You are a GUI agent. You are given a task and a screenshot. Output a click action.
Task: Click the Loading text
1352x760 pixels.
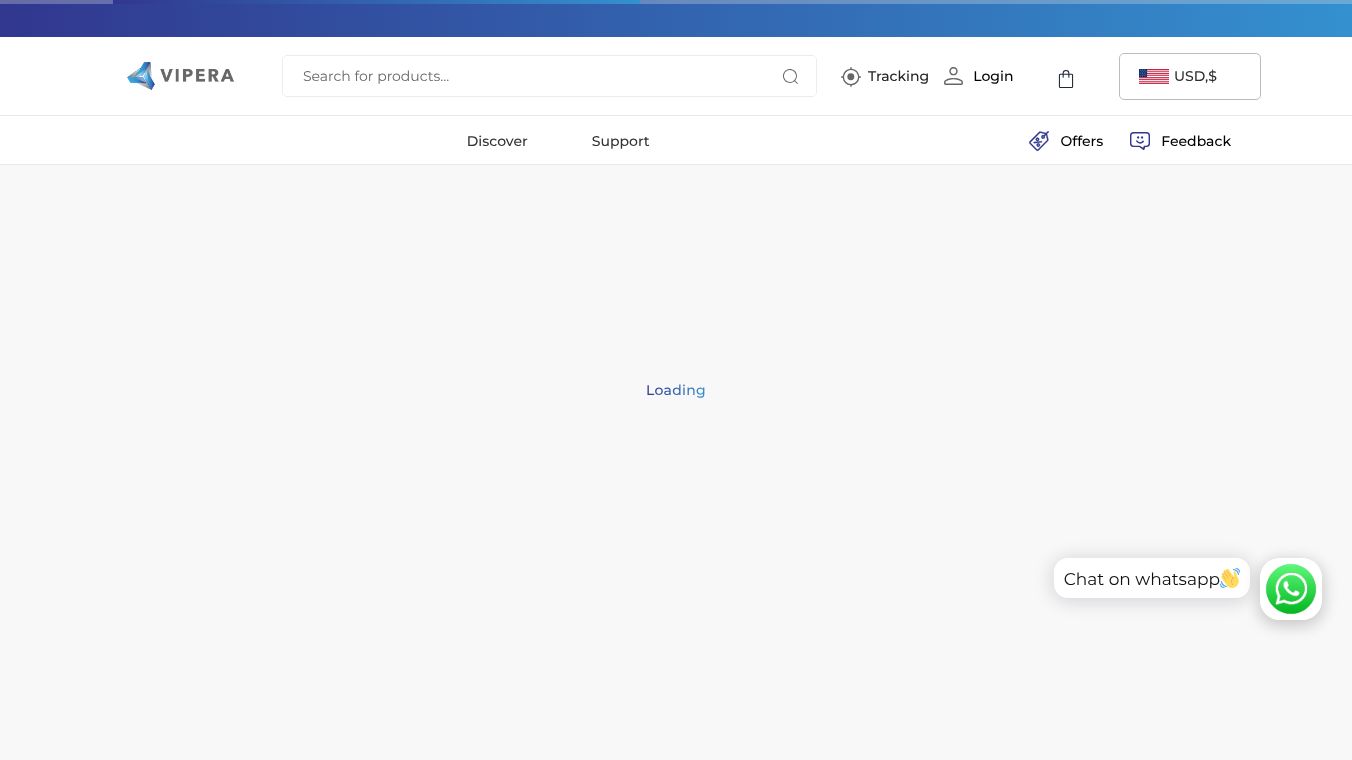click(676, 390)
